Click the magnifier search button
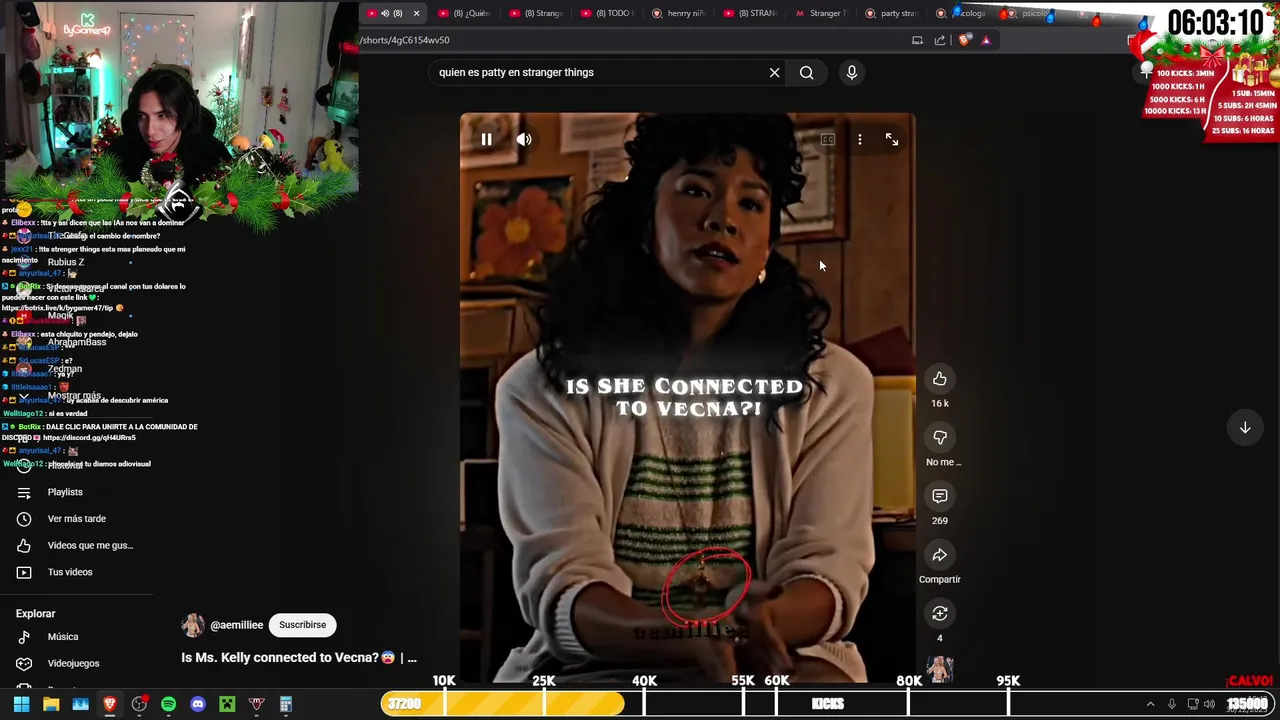The width and height of the screenshot is (1280, 720). point(806,72)
